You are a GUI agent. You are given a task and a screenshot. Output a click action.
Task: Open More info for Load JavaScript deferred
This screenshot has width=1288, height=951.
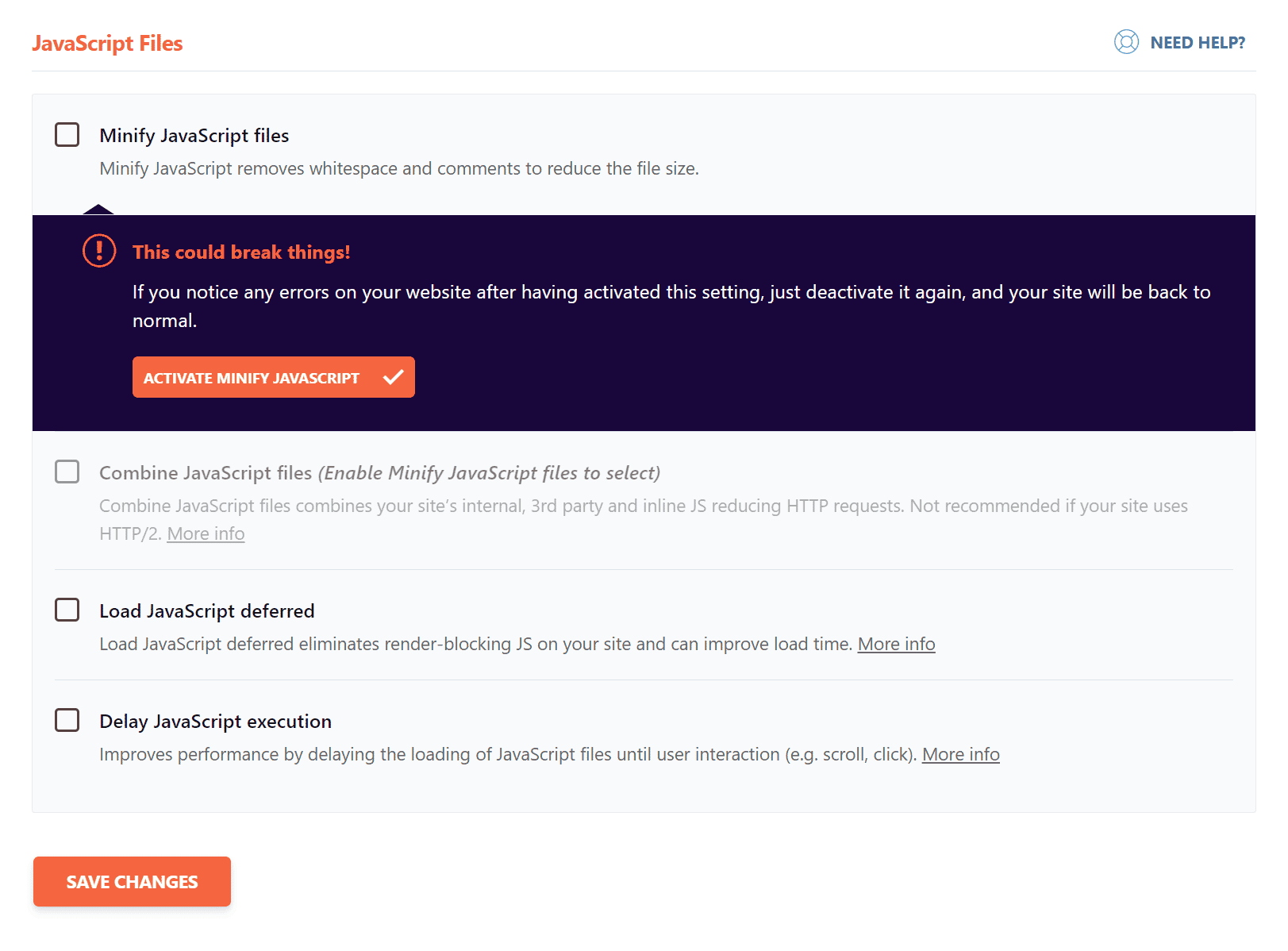click(x=897, y=644)
